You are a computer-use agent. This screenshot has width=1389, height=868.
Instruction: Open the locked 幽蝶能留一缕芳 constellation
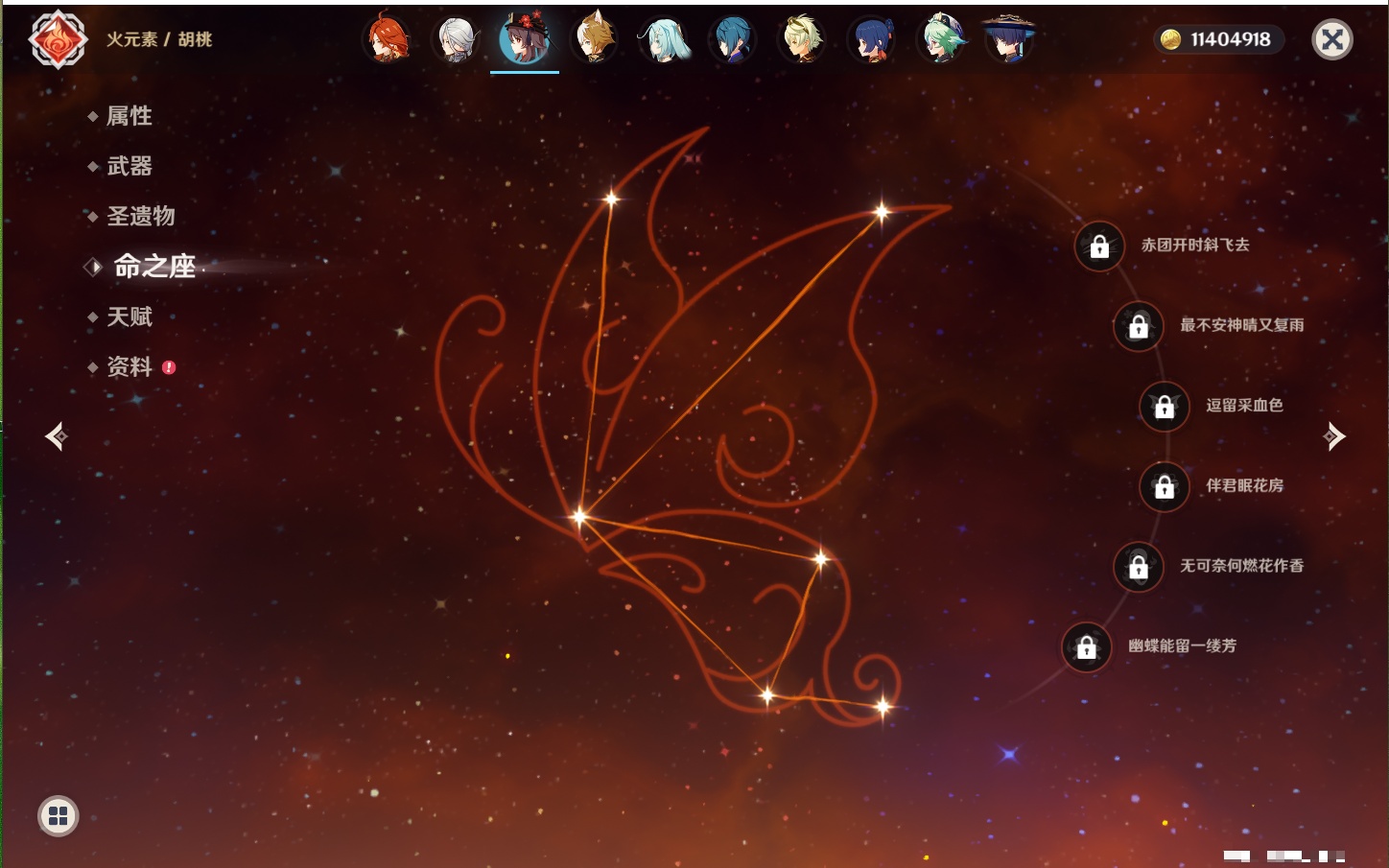click(1087, 647)
